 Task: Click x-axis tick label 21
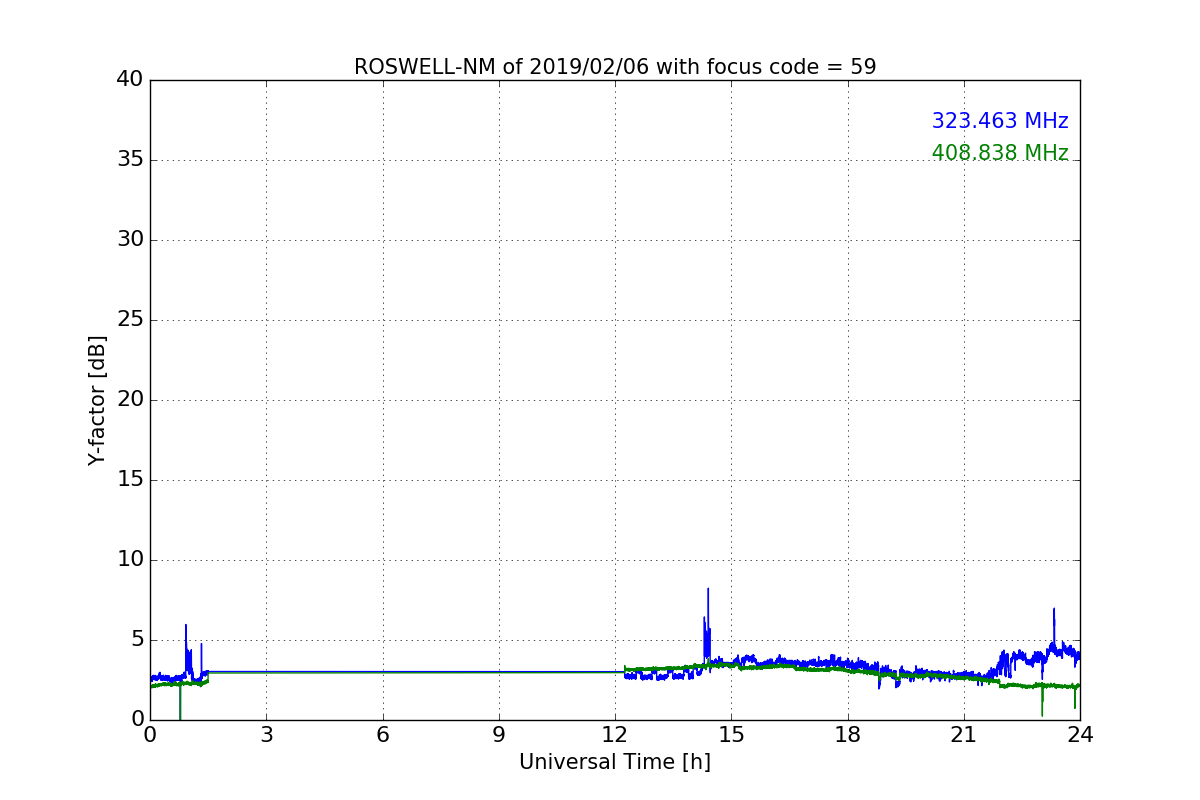(x=964, y=735)
